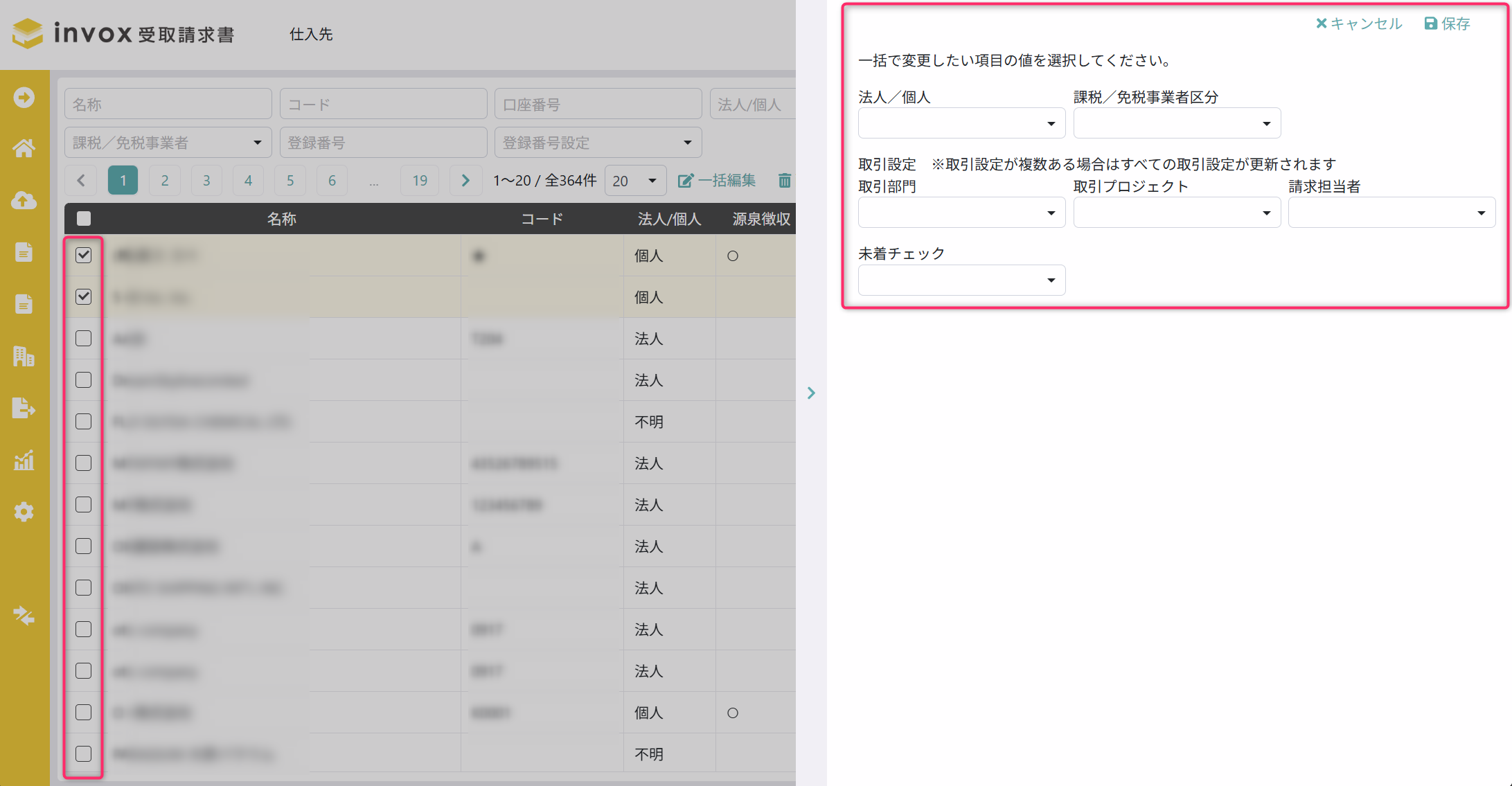Click the 一括編集 bulk edit button
The width and height of the screenshot is (1512, 786).
(x=717, y=181)
